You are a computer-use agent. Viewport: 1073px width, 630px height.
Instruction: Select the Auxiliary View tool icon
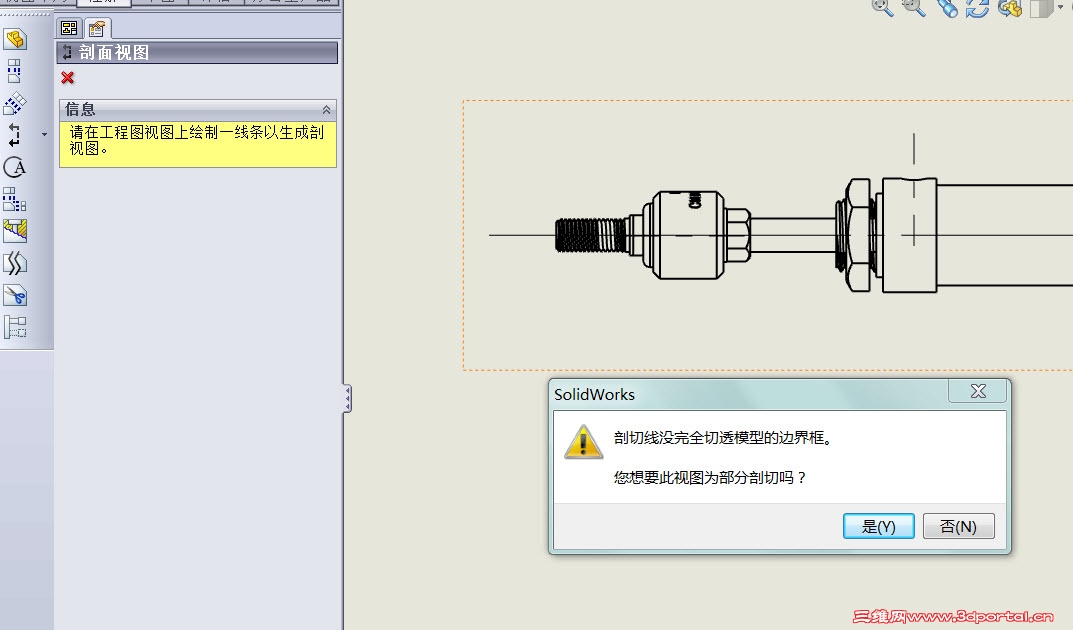(x=15, y=103)
